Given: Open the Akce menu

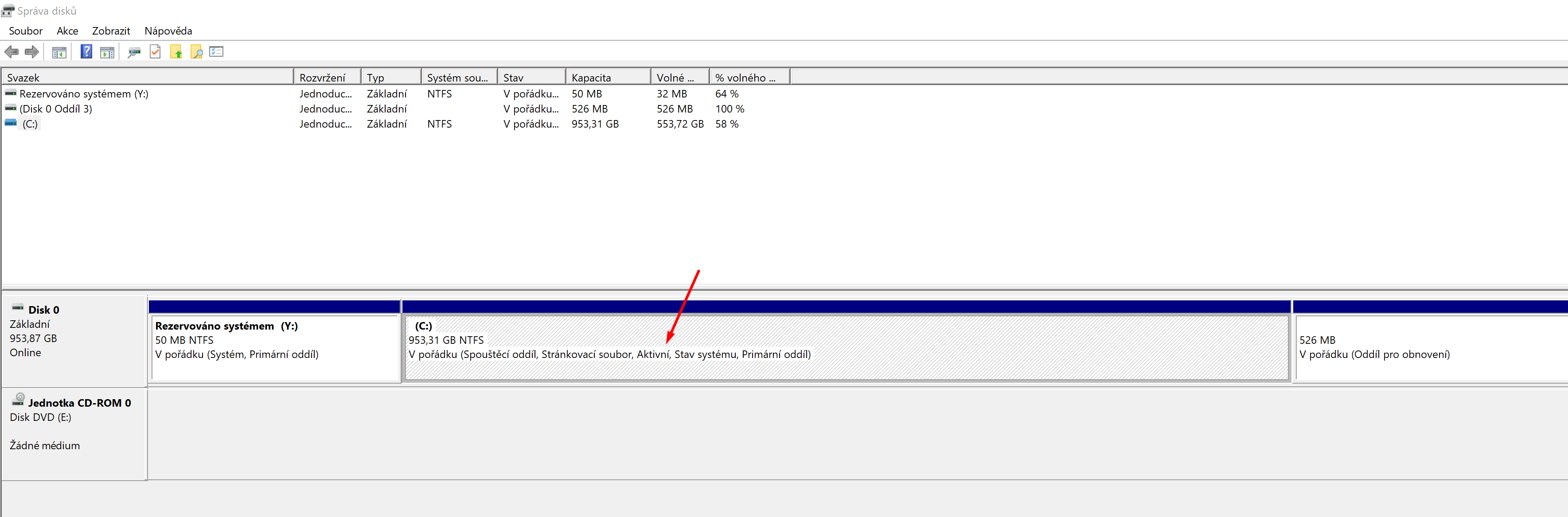Looking at the screenshot, I should (x=67, y=31).
